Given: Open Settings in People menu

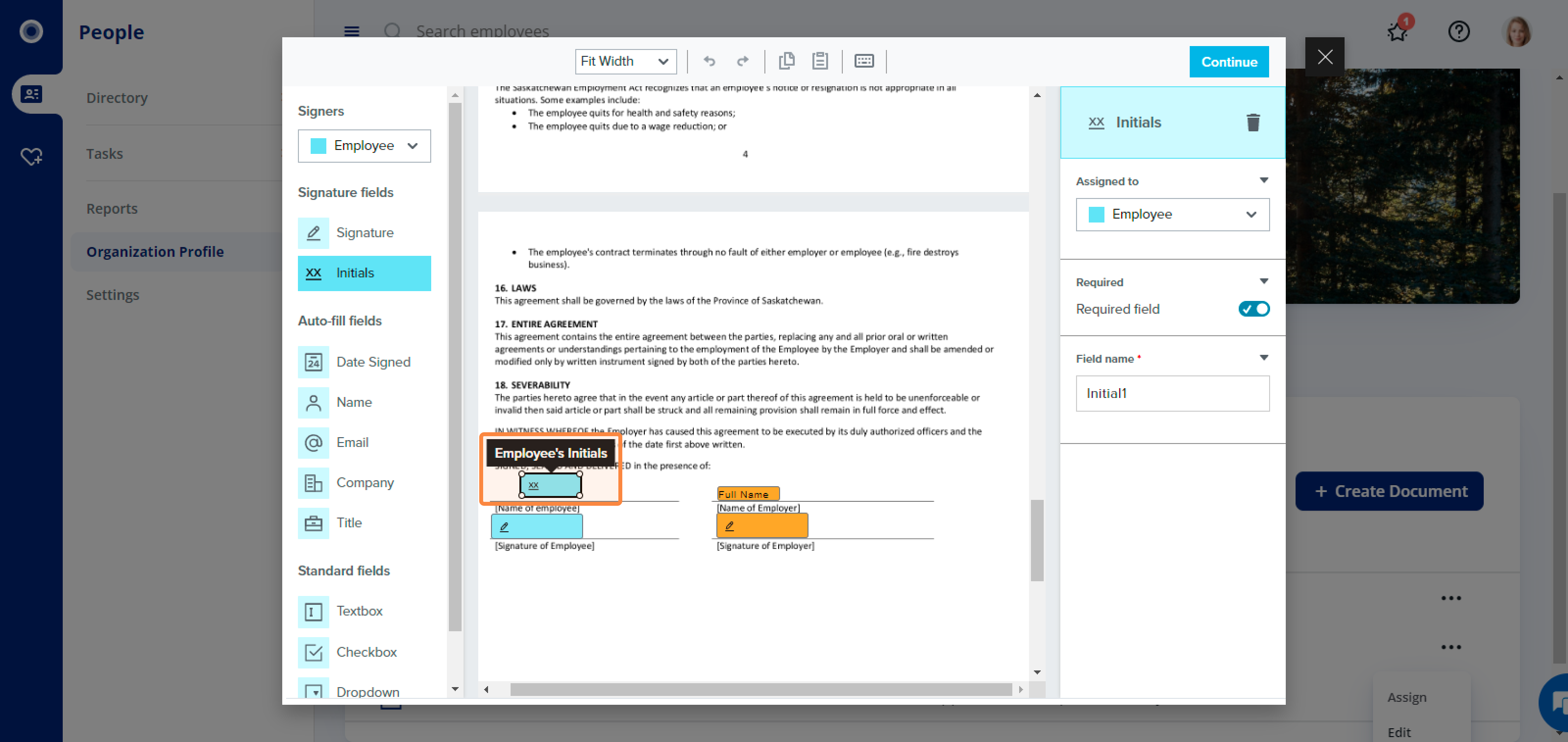Looking at the screenshot, I should point(113,295).
